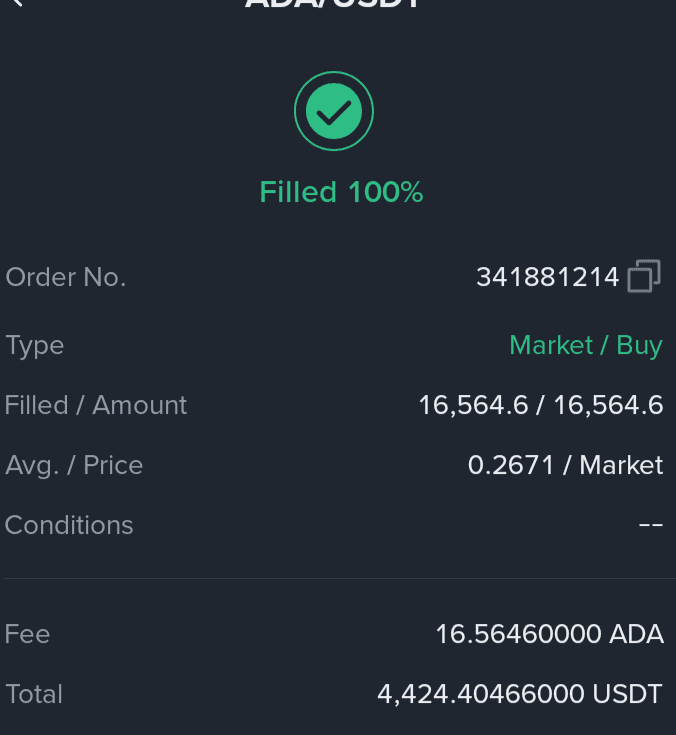676x735 pixels.
Task: Select the filled amount 16,564.6 / 16,564.6
Action: pos(541,405)
